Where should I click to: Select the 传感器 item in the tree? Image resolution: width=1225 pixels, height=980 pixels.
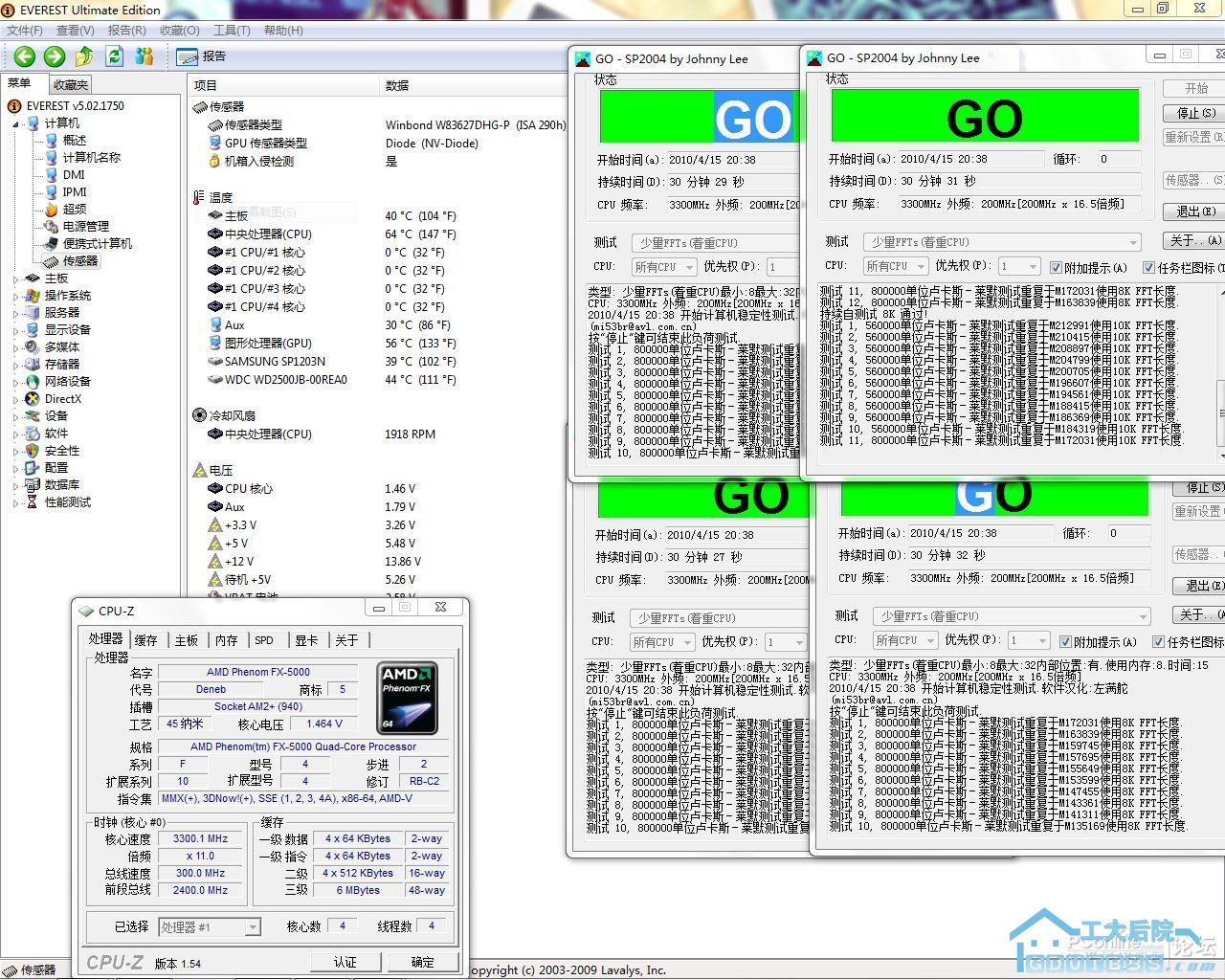(79, 260)
